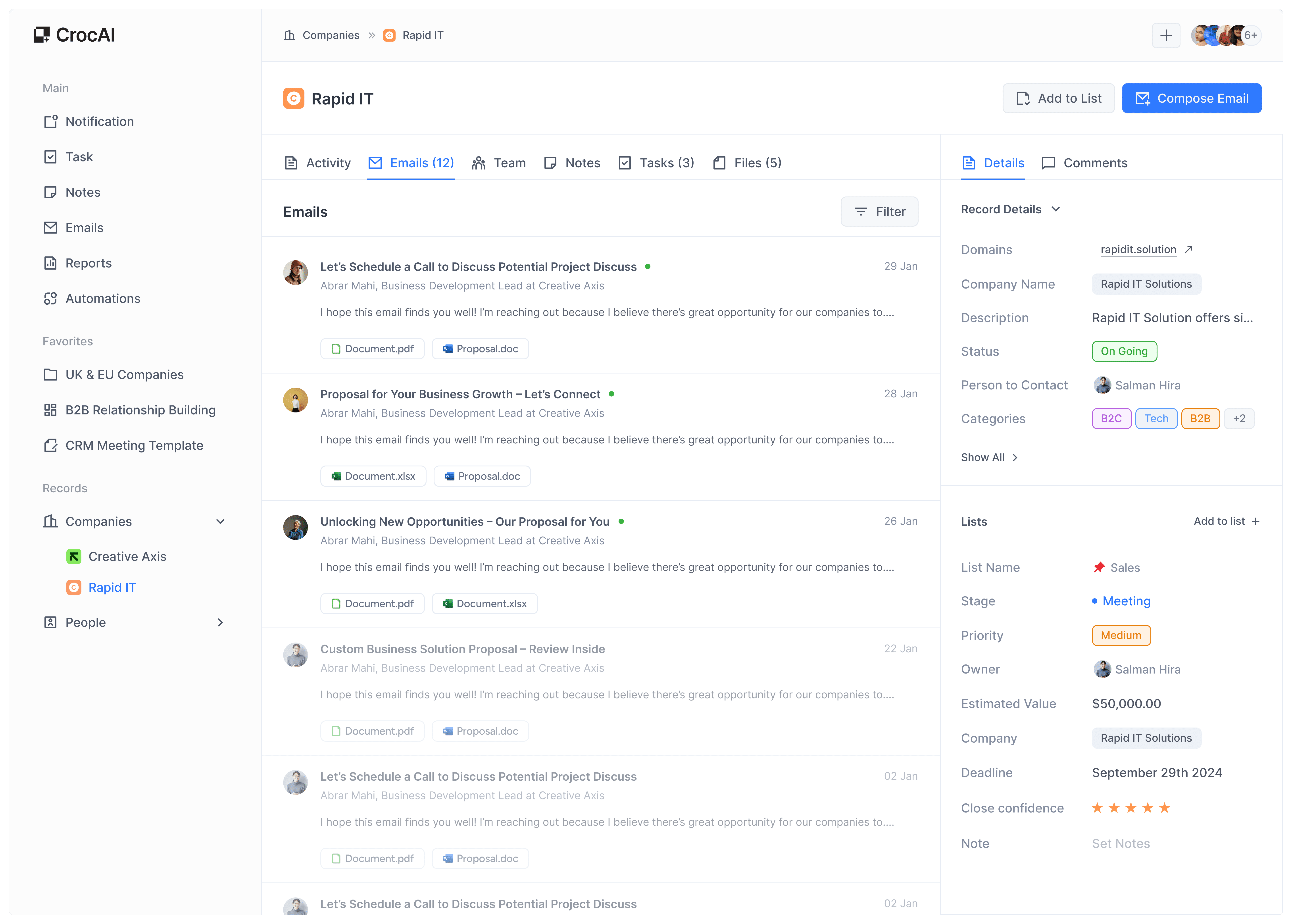Click the fifth star under Close confidence
This screenshot has width=1292, height=924.
point(1165,807)
